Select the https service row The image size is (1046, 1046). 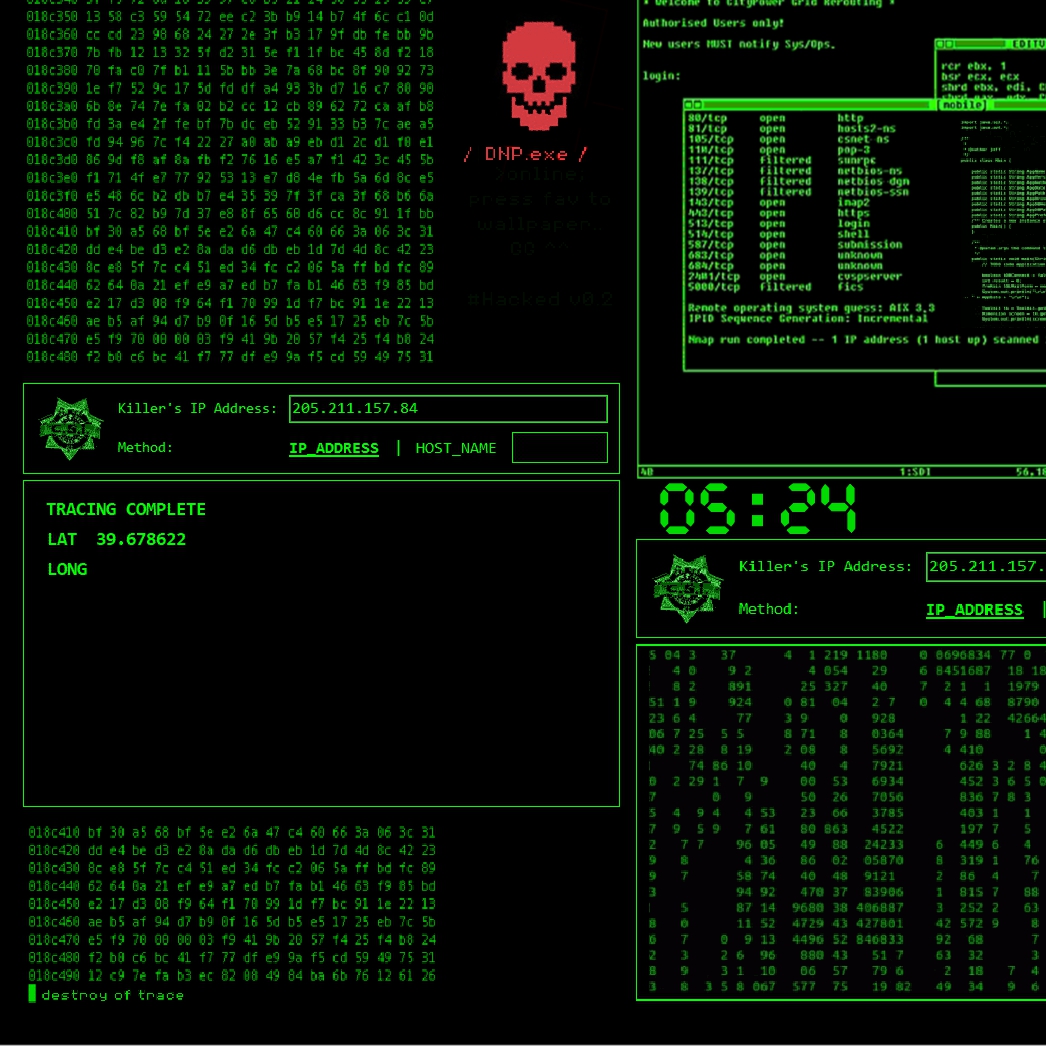[x=779, y=213]
